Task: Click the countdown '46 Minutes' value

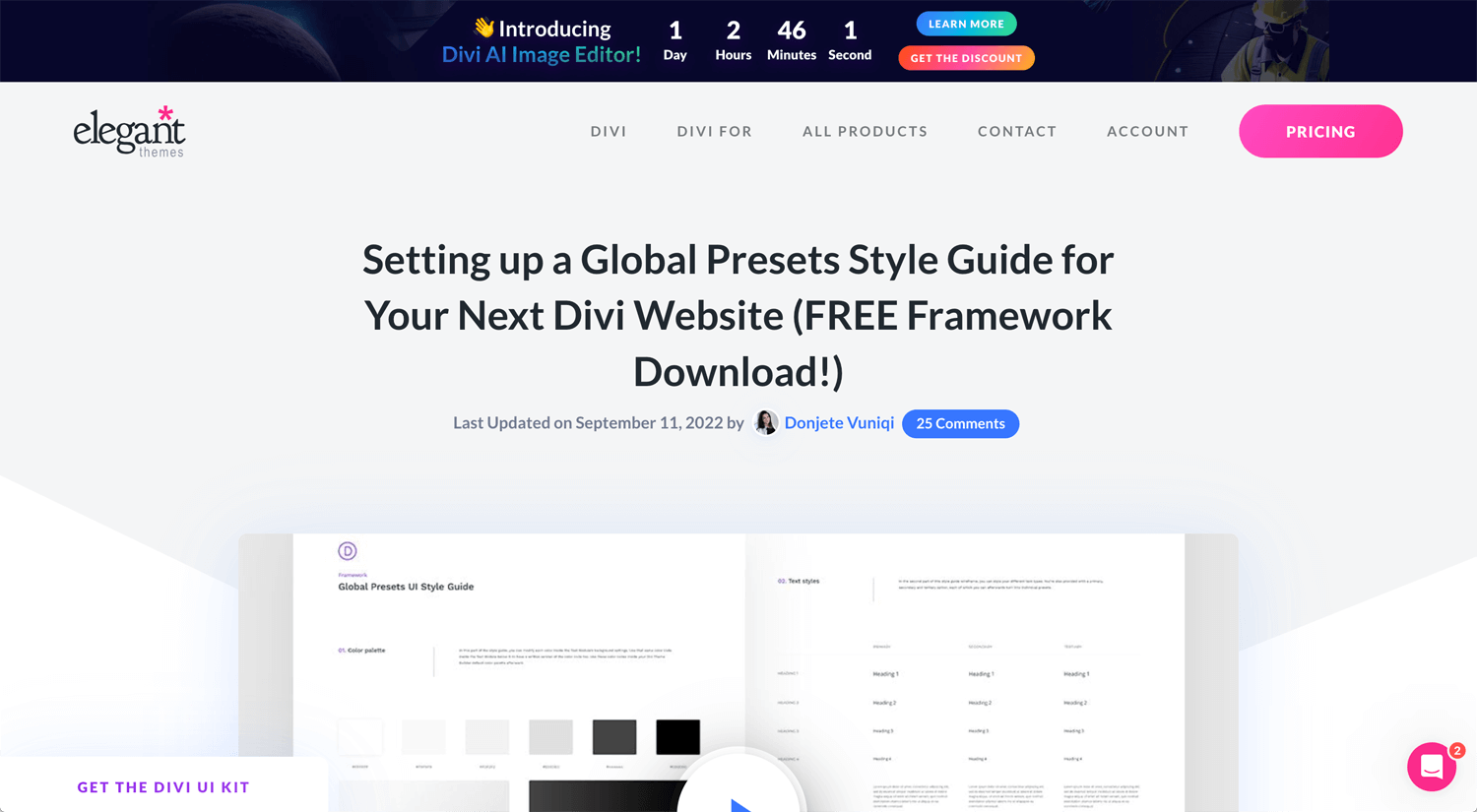Action: 792,40
